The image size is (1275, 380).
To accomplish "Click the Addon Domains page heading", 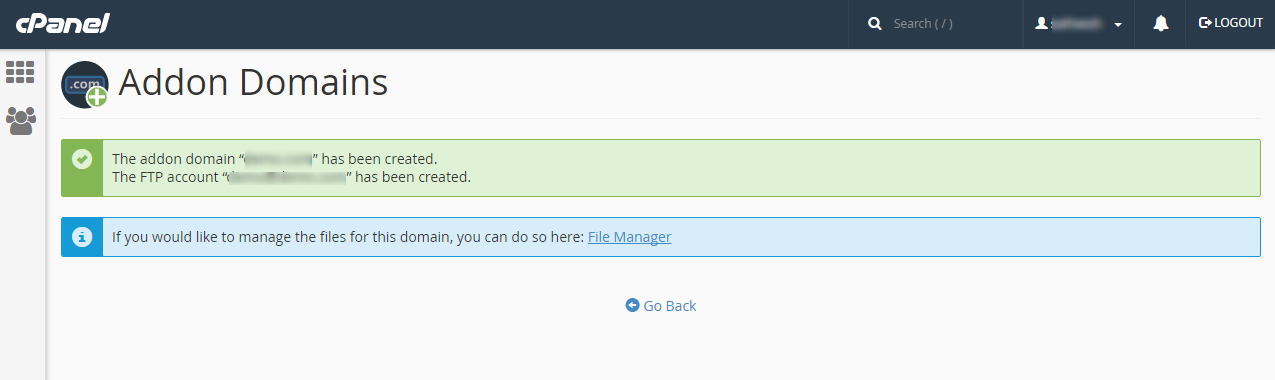I will pyautogui.click(x=253, y=82).
